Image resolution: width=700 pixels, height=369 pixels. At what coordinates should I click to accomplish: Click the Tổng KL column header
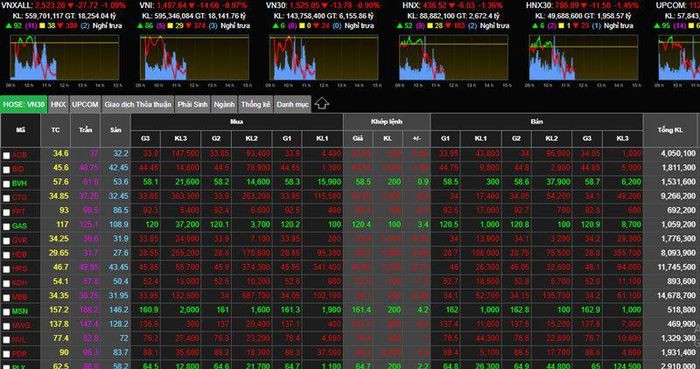670,130
